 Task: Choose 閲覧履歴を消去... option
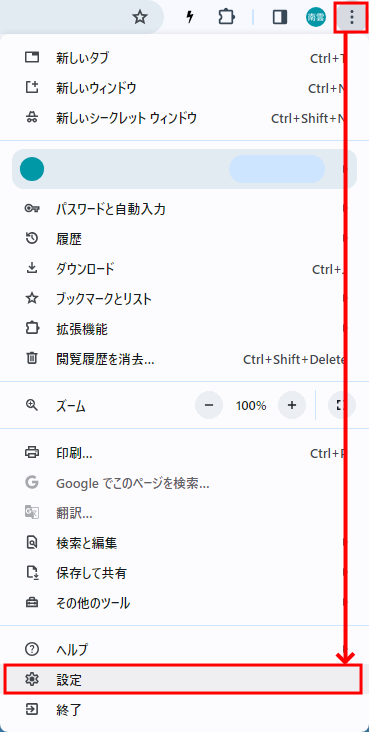pyautogui.click(x=182, y=359)
